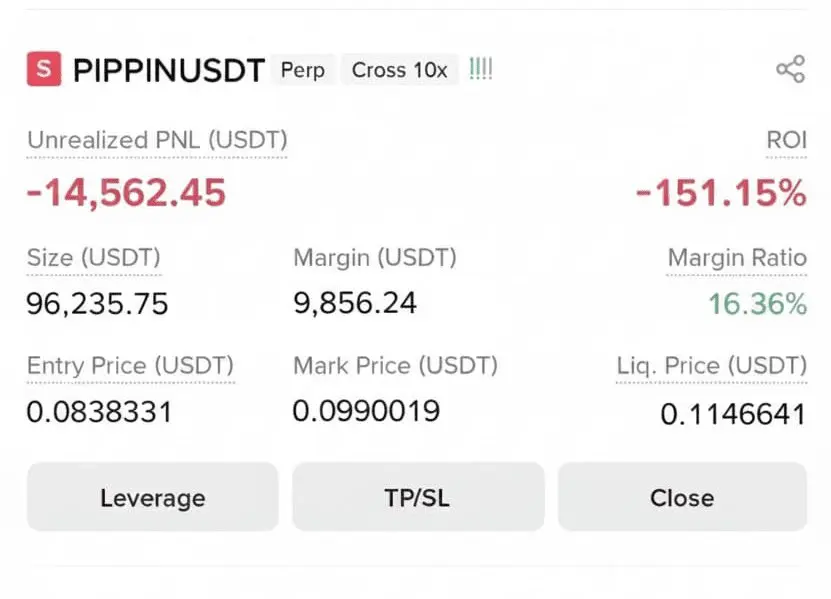This screenshot has width=831, height=599.
Task: Tap the Mark Price (USDT) label
Action: tap(395, 365)
